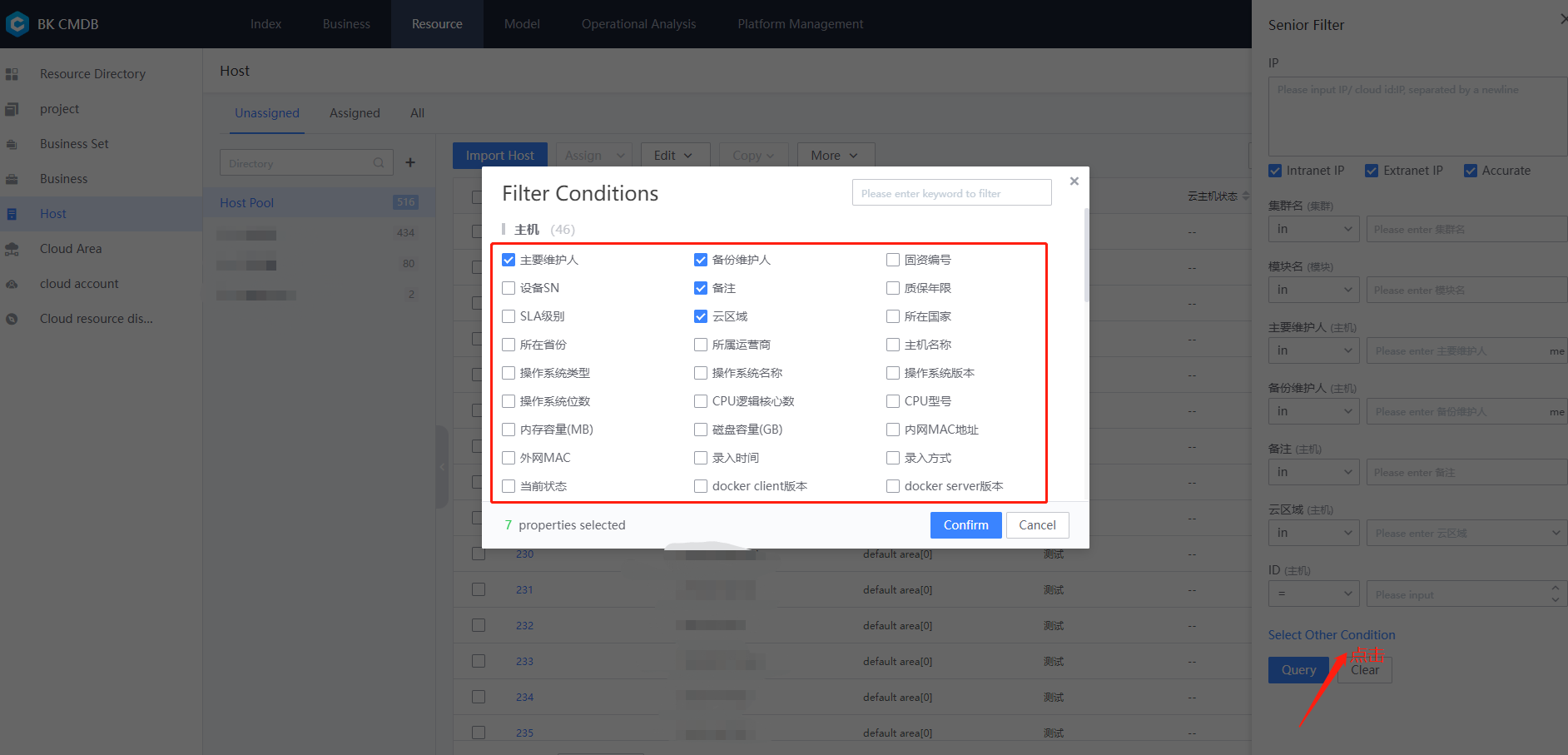Screen dimensions: 1568x755
Task: Click Select Other Condition link
Action: coord(1332,635)
